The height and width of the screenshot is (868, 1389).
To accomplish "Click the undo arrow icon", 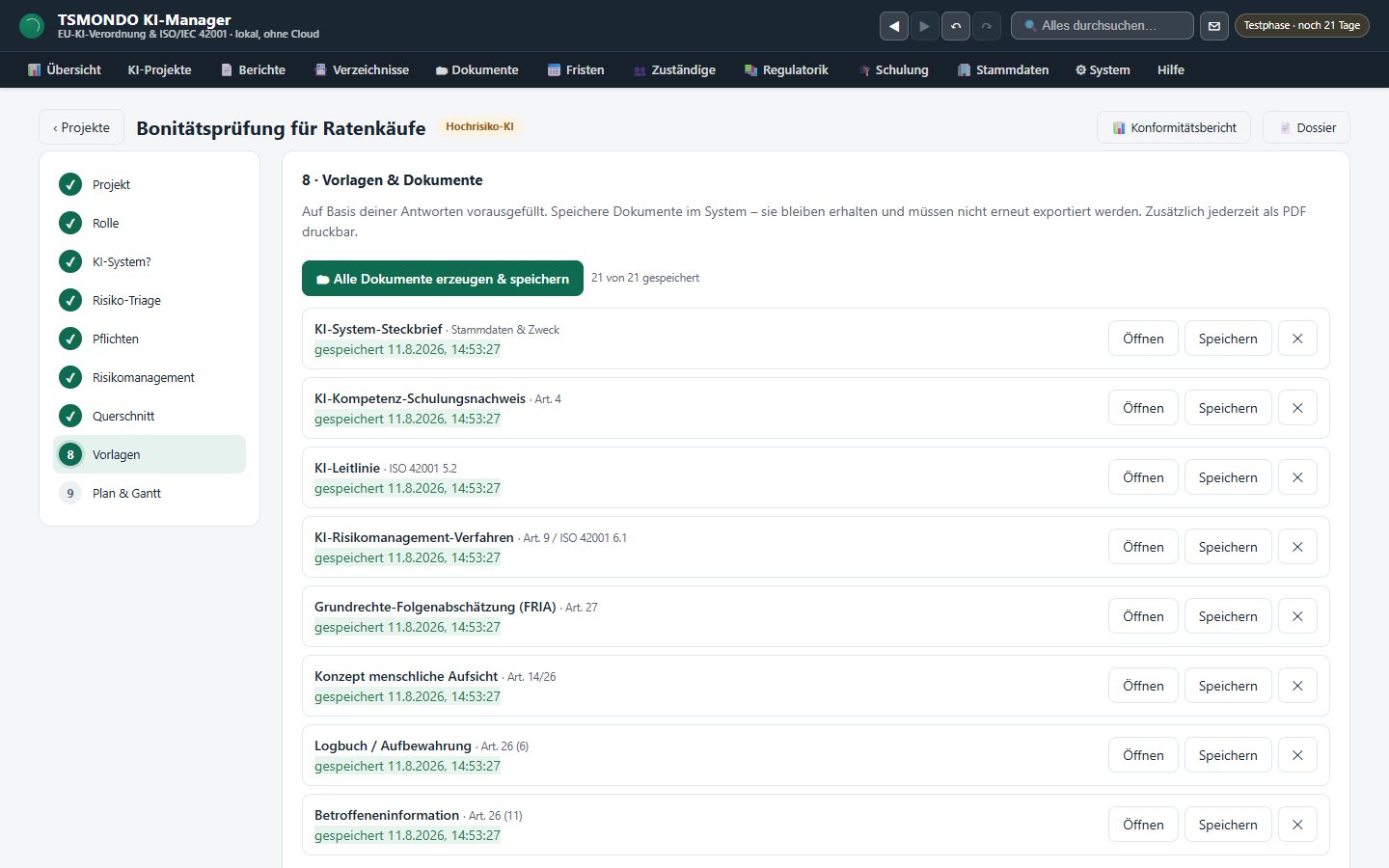I will 956,26.
